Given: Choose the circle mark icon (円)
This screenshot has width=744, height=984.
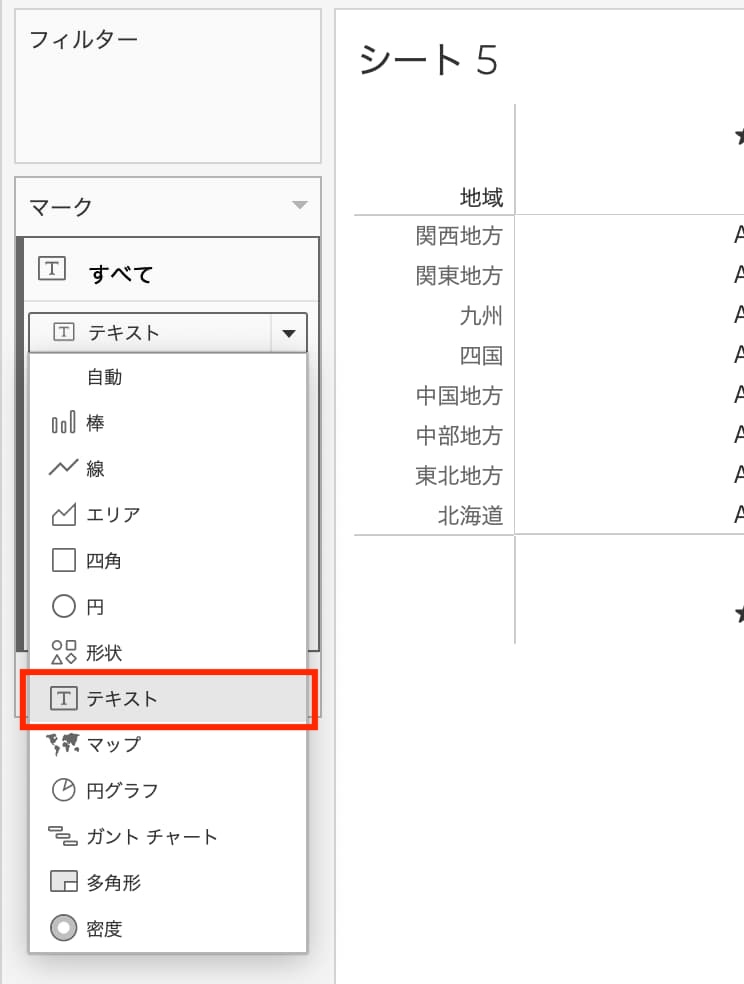Looking at the screenshot, I should coord(64,607).
